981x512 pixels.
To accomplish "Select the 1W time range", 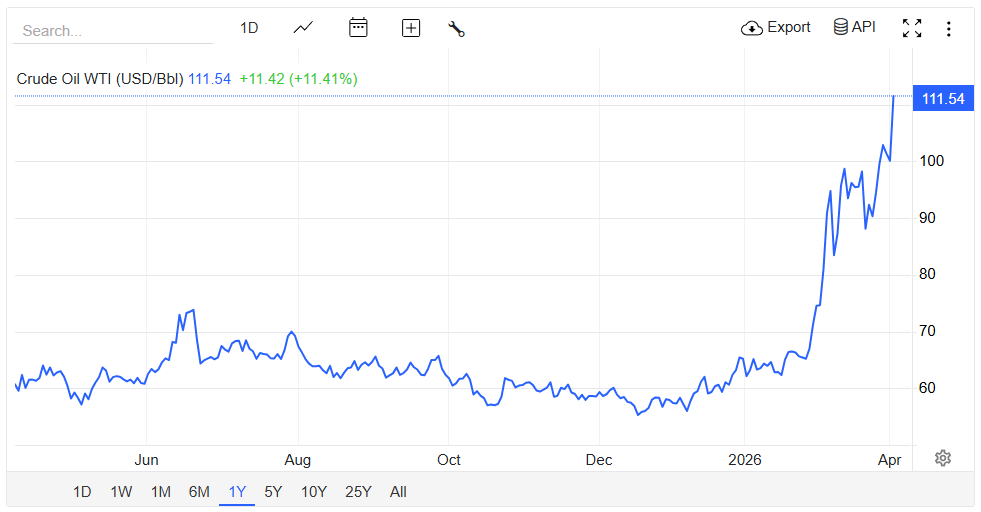I will click(121, 491).
